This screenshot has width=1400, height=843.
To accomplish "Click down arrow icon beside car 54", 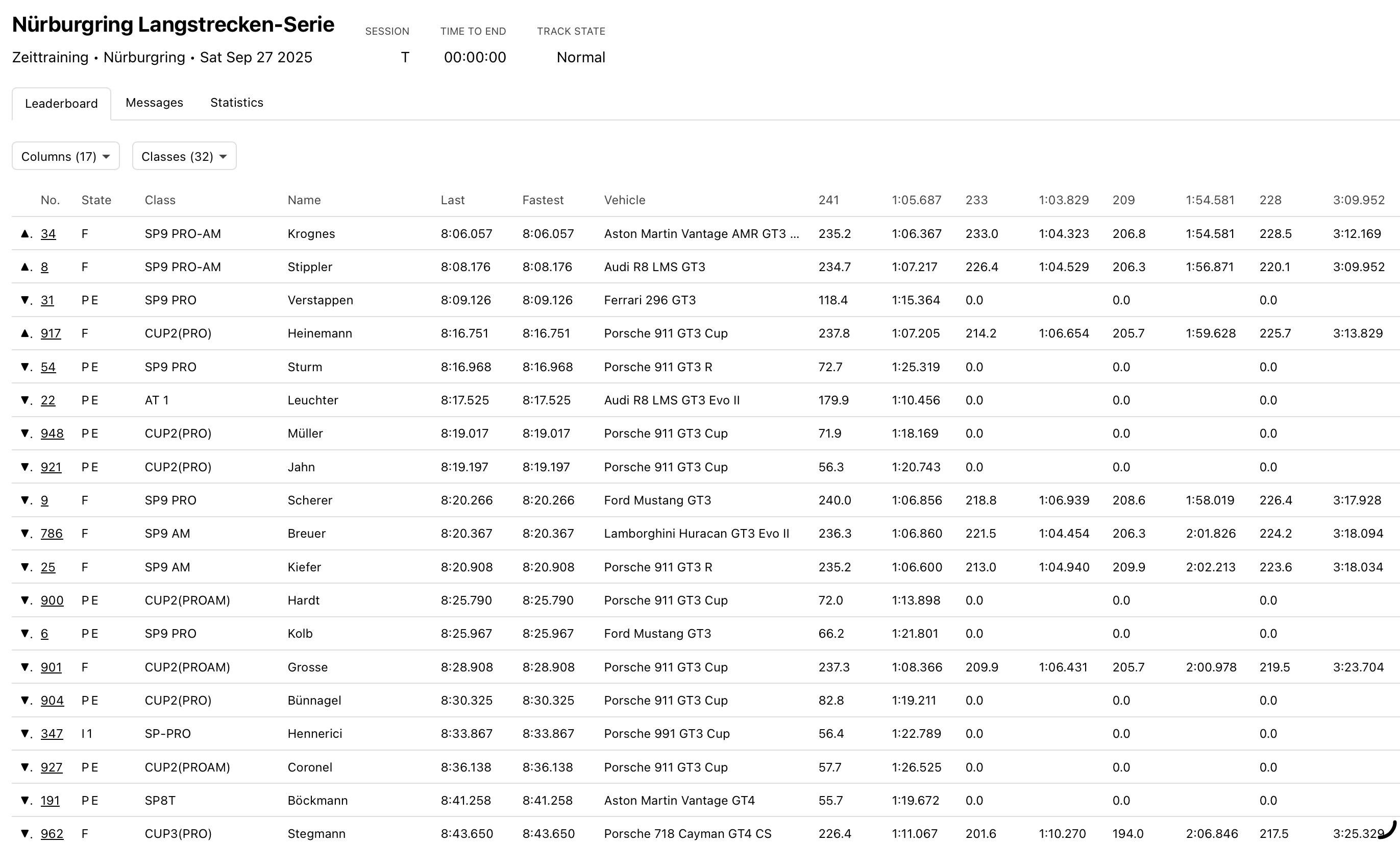I will pos(24,367).
